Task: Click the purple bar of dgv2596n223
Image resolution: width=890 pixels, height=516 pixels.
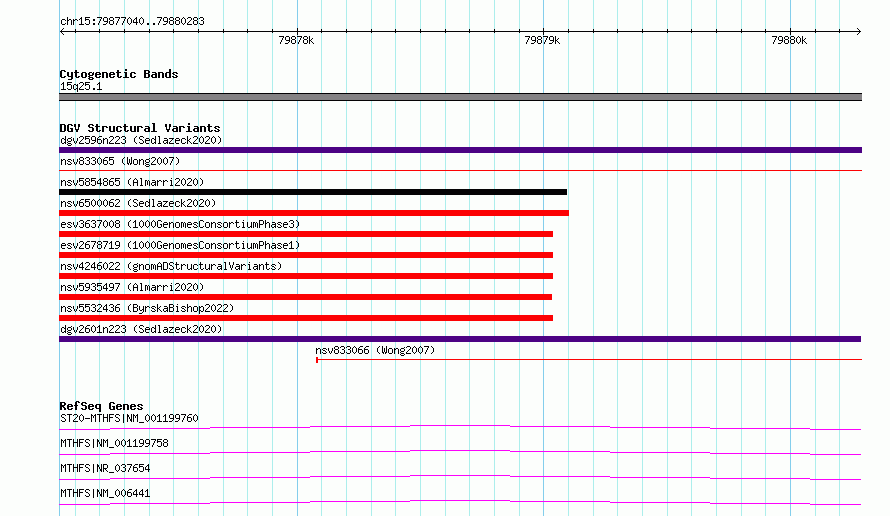Action: click(460, 150)
